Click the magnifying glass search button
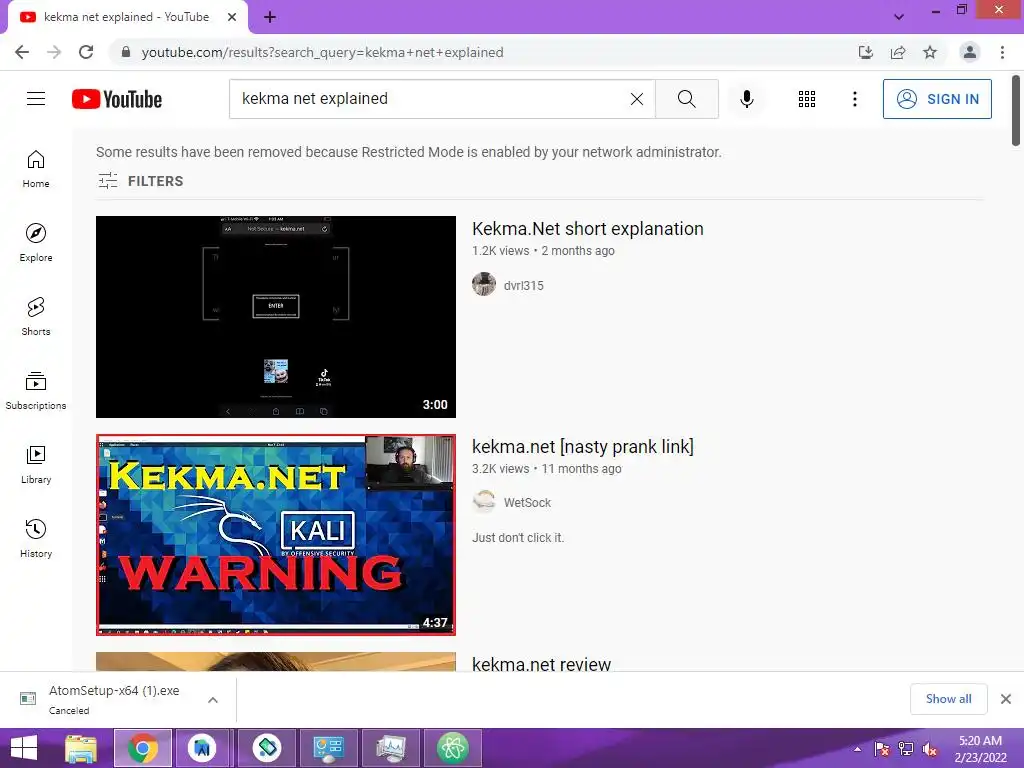Image resolution: width=1024 pixels, height=768 pixels. pyautogui.click(x=686, y=99)
